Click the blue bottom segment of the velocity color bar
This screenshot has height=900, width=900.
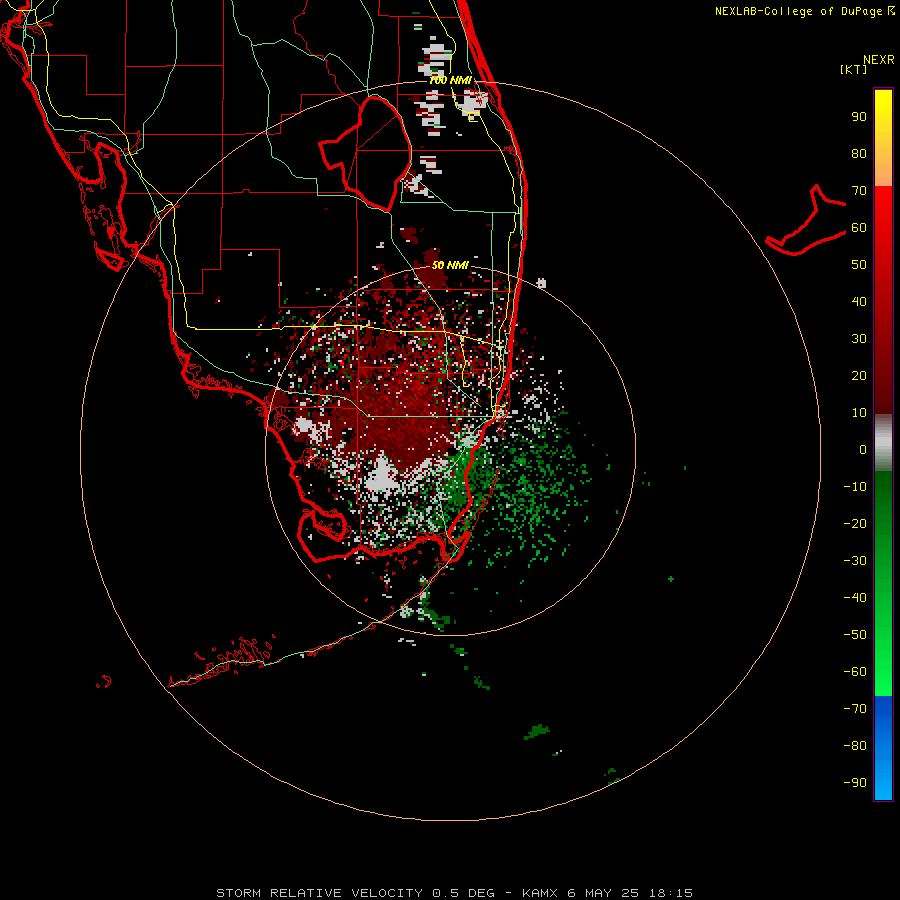(883, 748)
